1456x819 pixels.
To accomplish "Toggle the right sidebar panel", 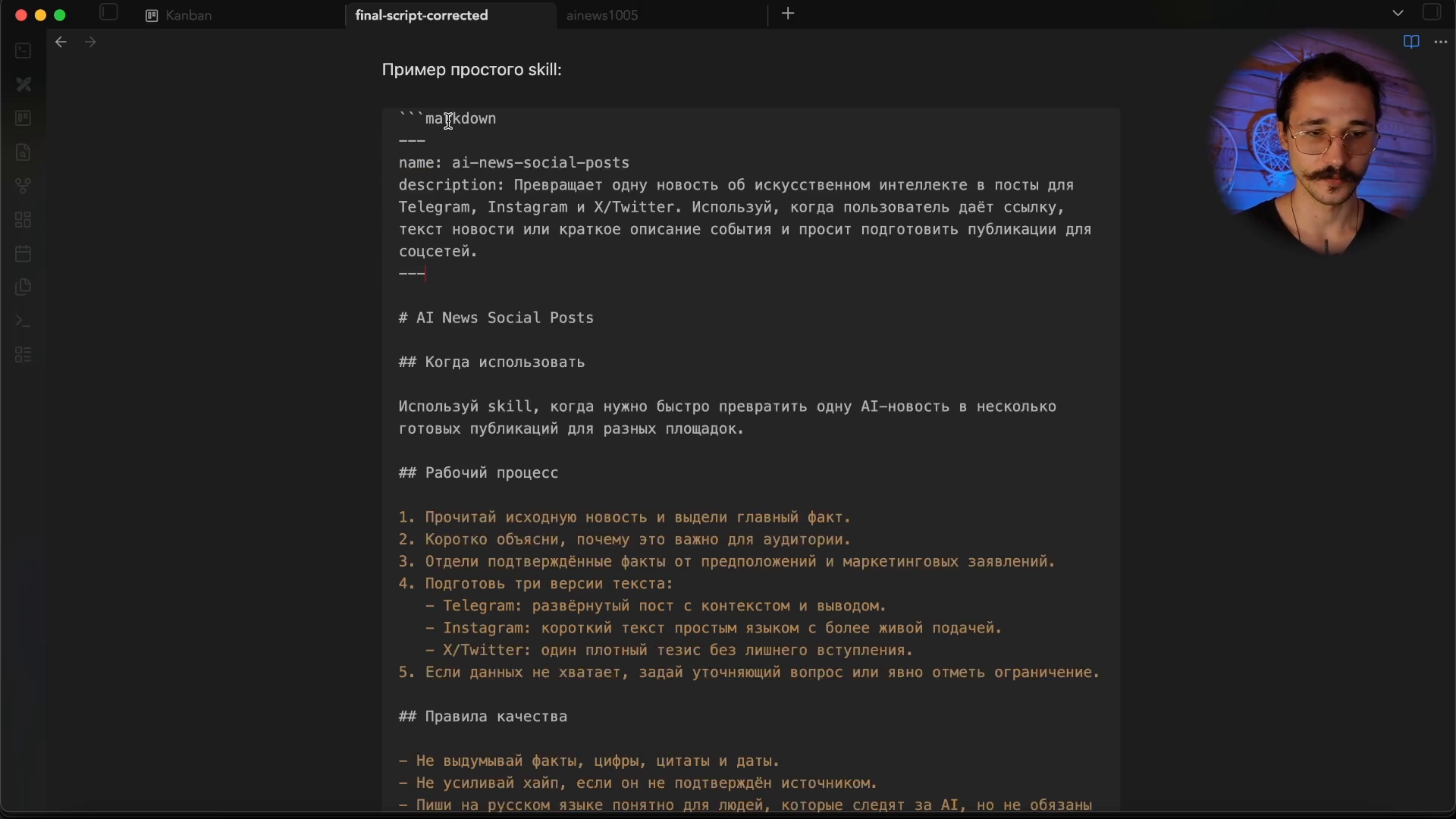I will click(1432, 13).
